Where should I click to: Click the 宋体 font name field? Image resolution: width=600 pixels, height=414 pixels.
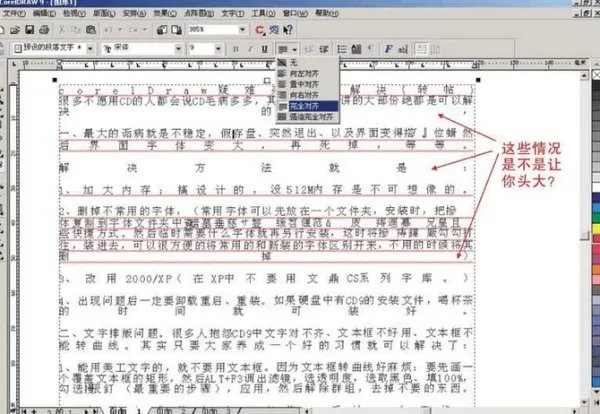(x=139, y=49)
